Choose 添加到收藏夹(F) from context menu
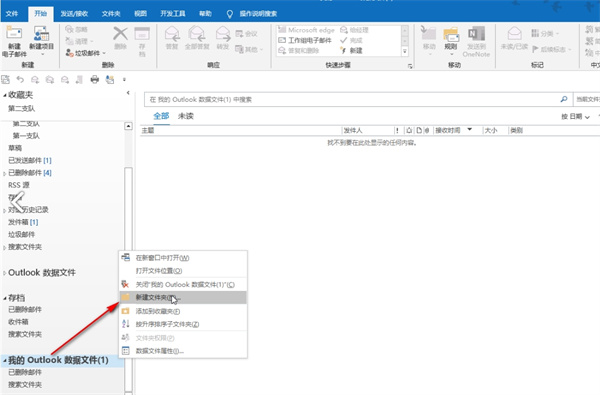 183,311
